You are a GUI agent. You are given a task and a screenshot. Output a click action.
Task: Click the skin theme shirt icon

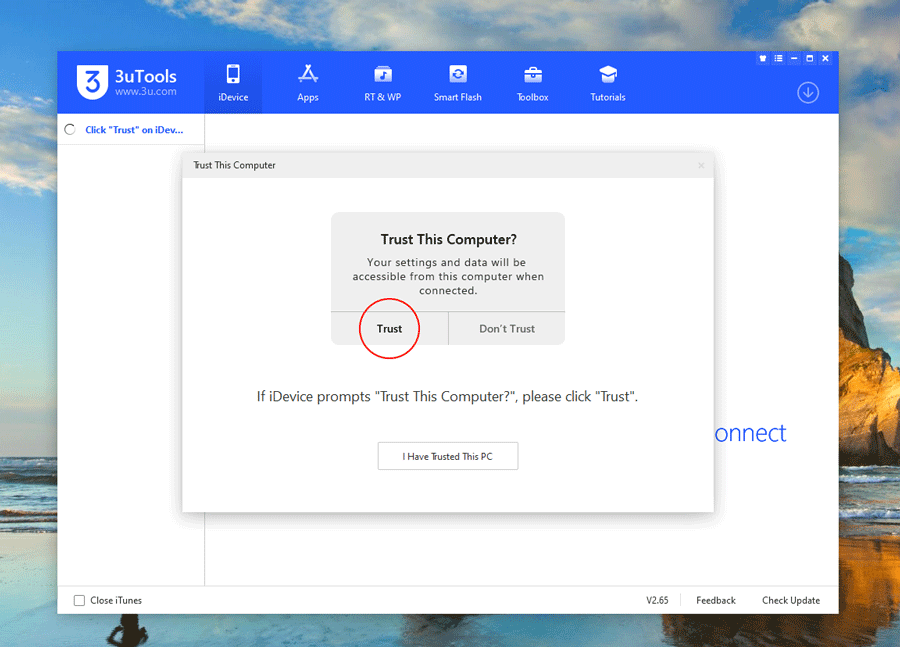click(763, 59)
